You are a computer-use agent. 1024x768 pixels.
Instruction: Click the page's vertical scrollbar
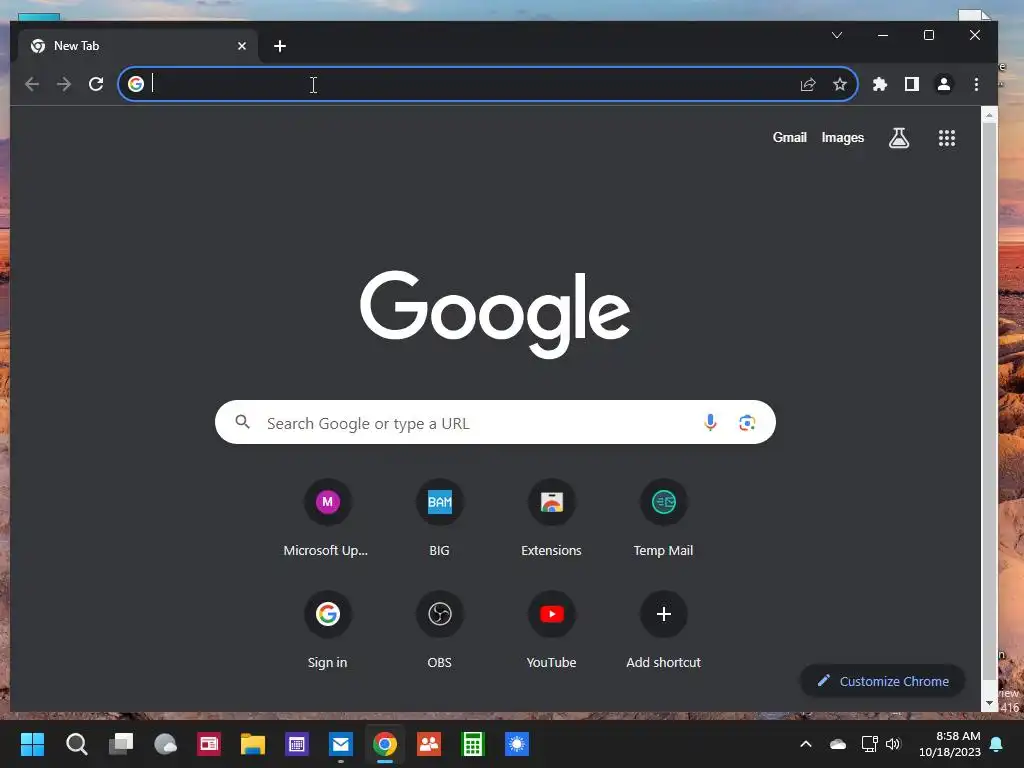pos(989,402)
